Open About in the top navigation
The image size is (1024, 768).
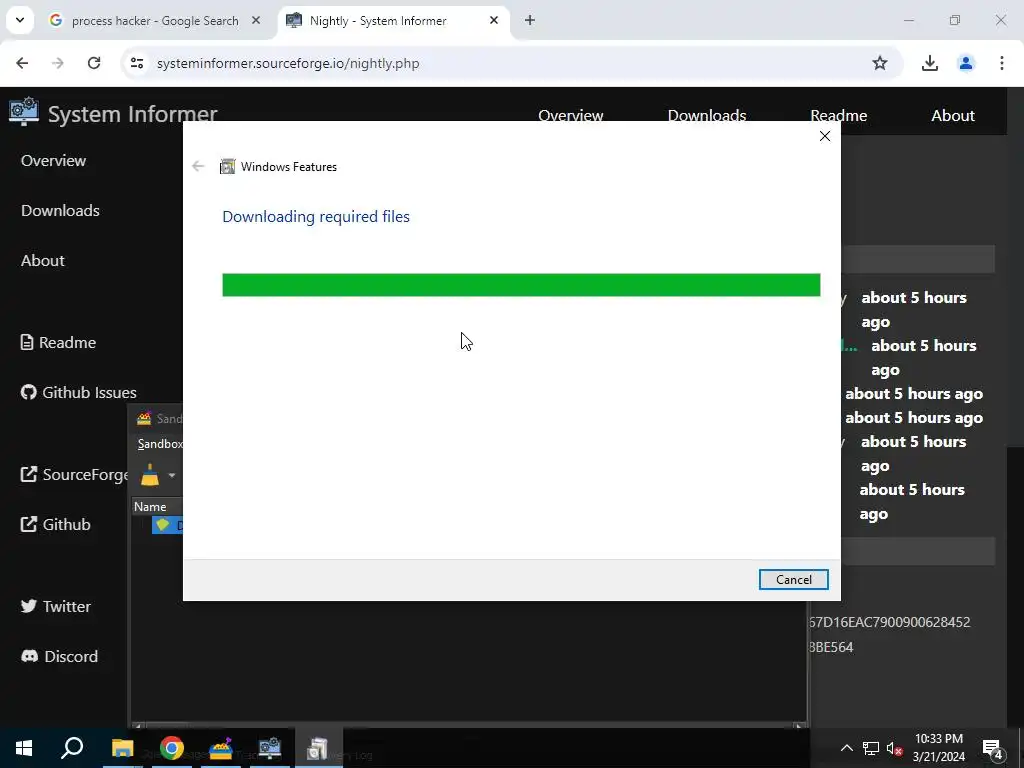pos(953,116)
